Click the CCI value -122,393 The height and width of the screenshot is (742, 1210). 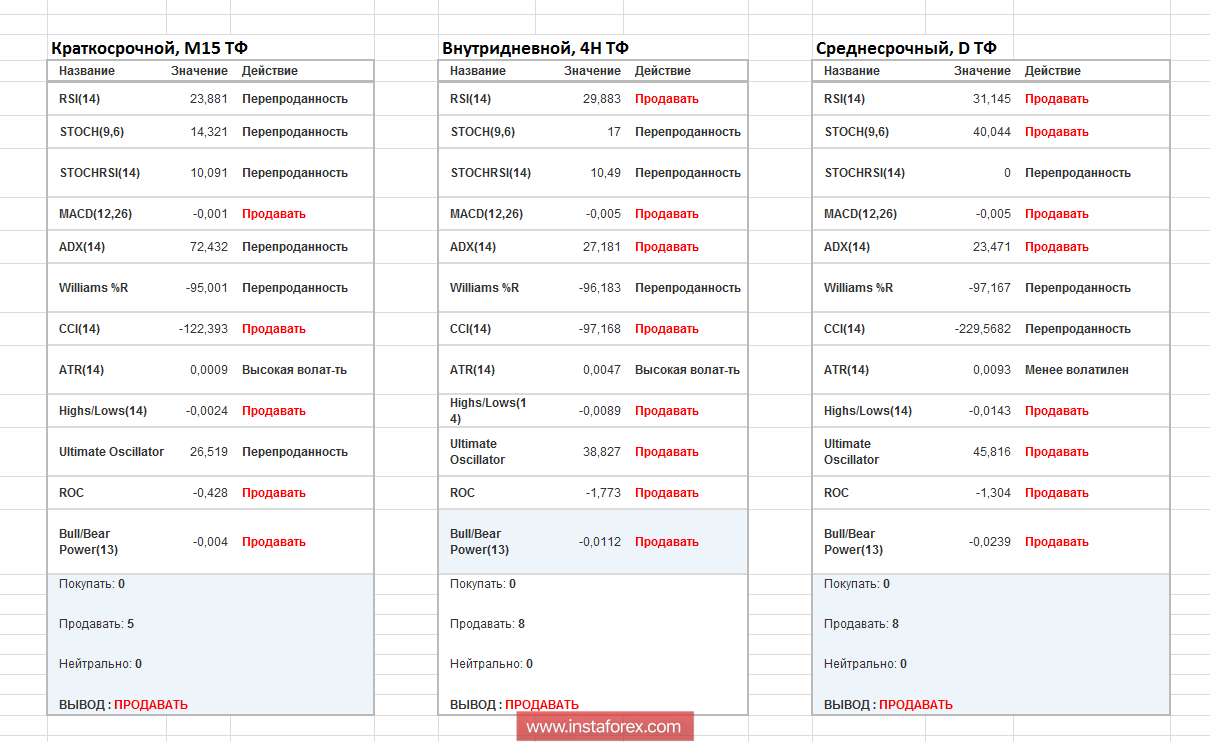204,329
